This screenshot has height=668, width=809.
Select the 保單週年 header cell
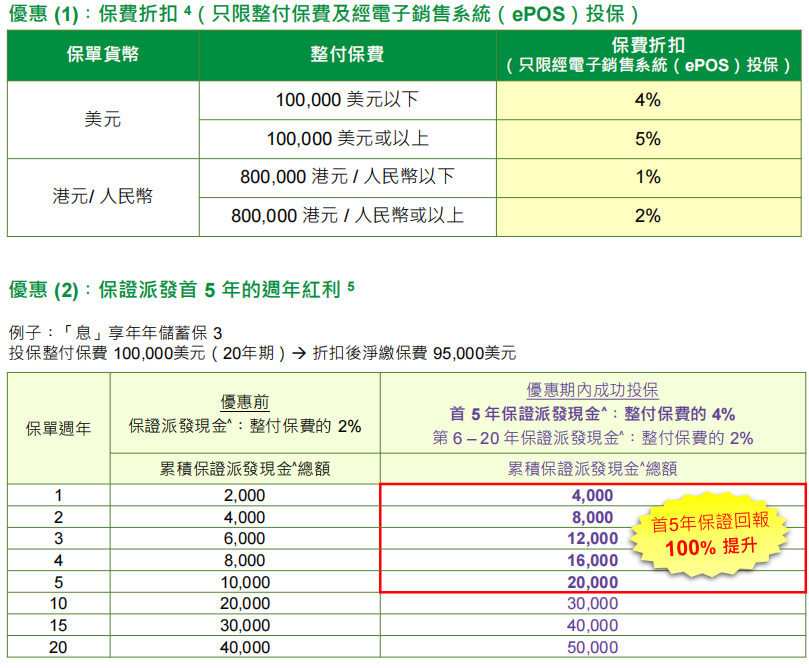click(x=58, y=429)
